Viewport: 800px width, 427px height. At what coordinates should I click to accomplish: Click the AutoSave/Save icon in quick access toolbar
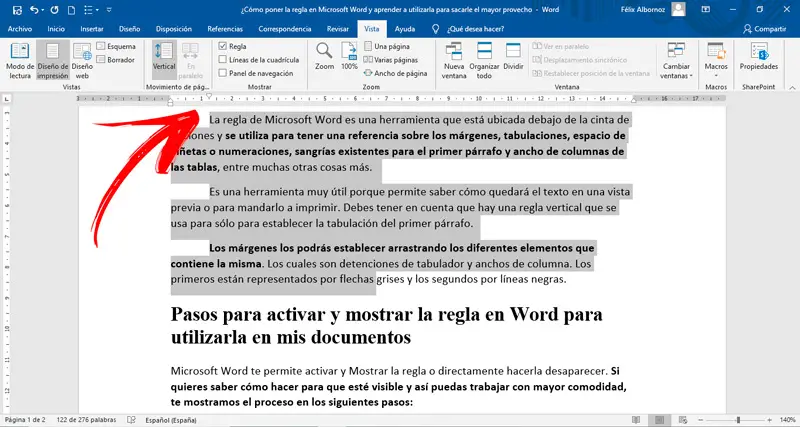tap(17, 10)
